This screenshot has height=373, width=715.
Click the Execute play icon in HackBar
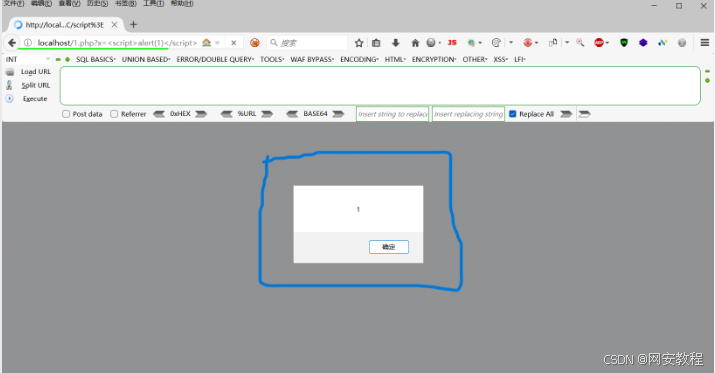[10, 98]
